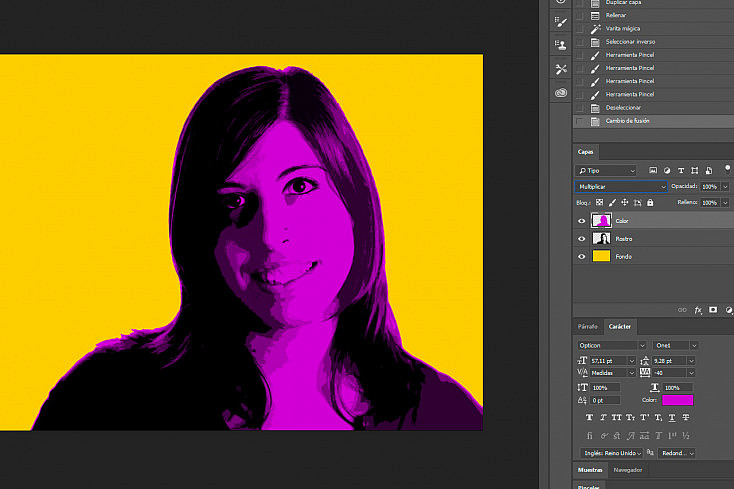734x489 pixels.
Task: Filter layers by type (T) icon
Action: [x=681, y=170]
